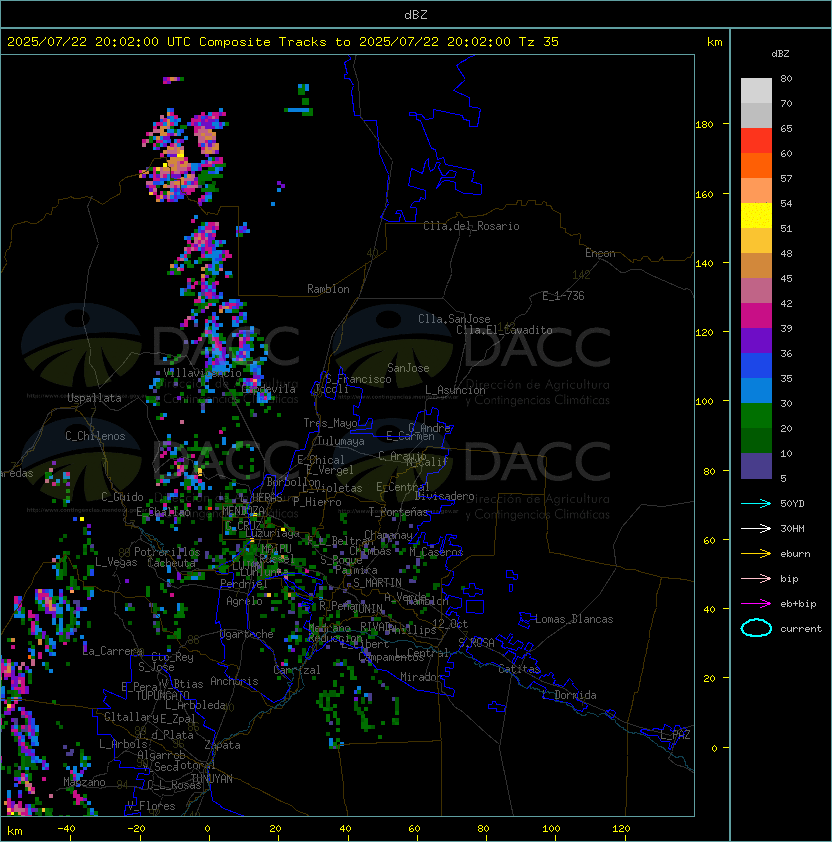Image resolution: width=832 pixels, height=842 pixels.
Task: Click the yellow eburn arrow in legend
Action: [x=756, y=554]
